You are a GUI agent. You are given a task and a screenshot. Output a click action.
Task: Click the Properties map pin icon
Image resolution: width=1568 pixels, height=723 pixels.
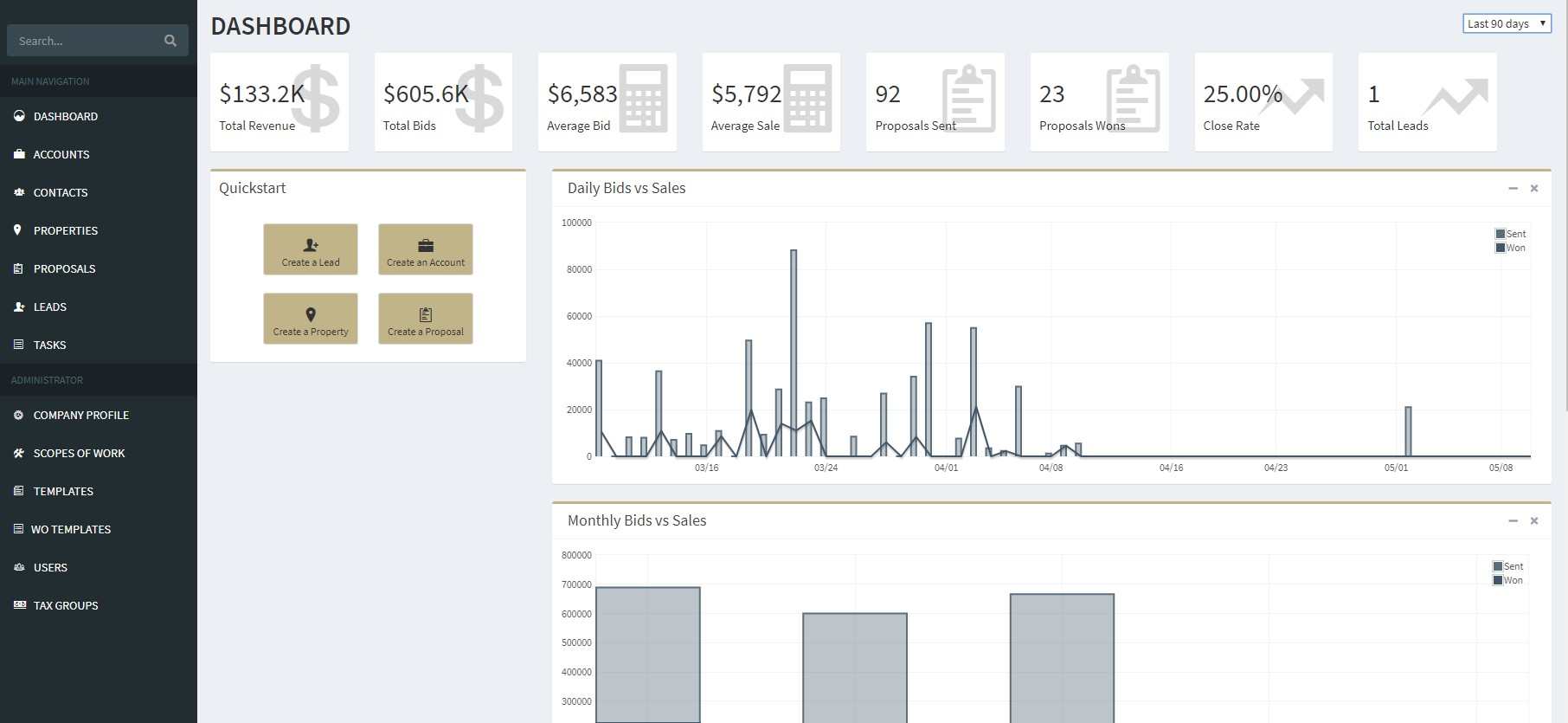17,230
